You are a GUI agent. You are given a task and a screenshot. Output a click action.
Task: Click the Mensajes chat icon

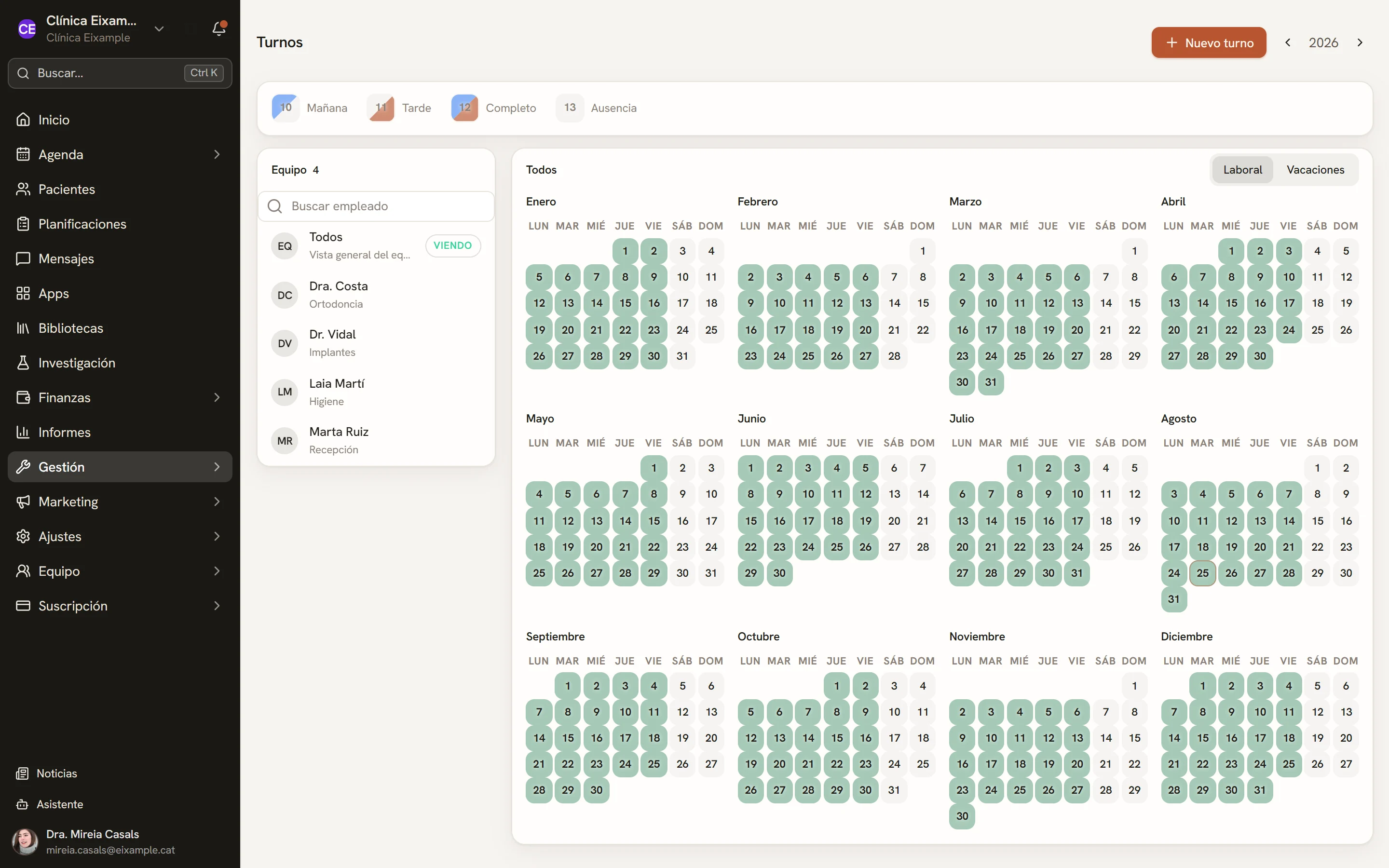click(x=23, y=258)
